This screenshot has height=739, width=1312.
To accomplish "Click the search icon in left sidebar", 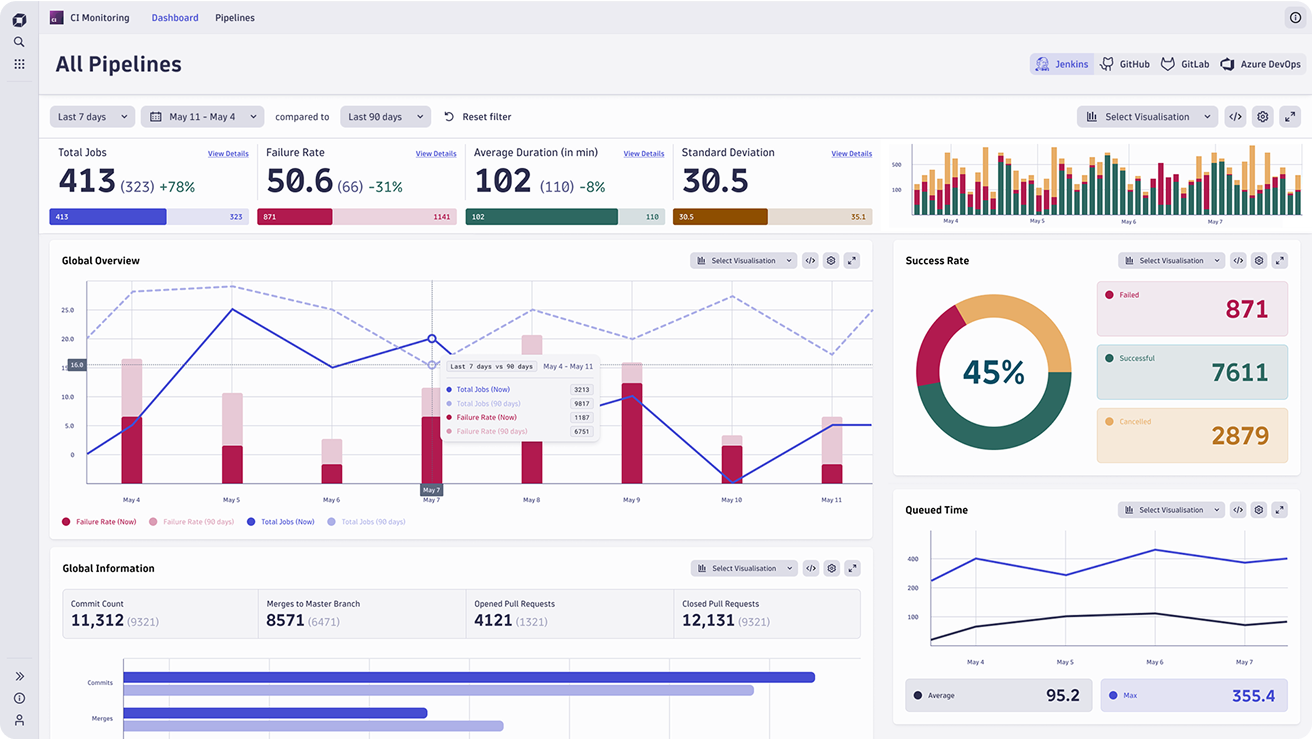I will [19, 42].
